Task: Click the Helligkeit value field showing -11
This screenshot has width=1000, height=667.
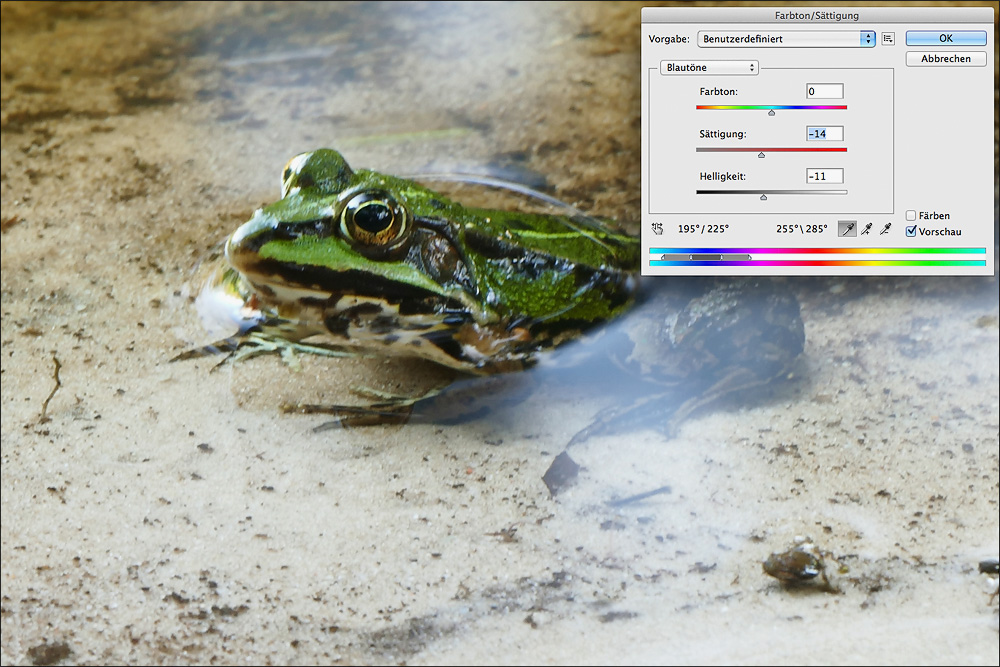Action: coord(825,176)
